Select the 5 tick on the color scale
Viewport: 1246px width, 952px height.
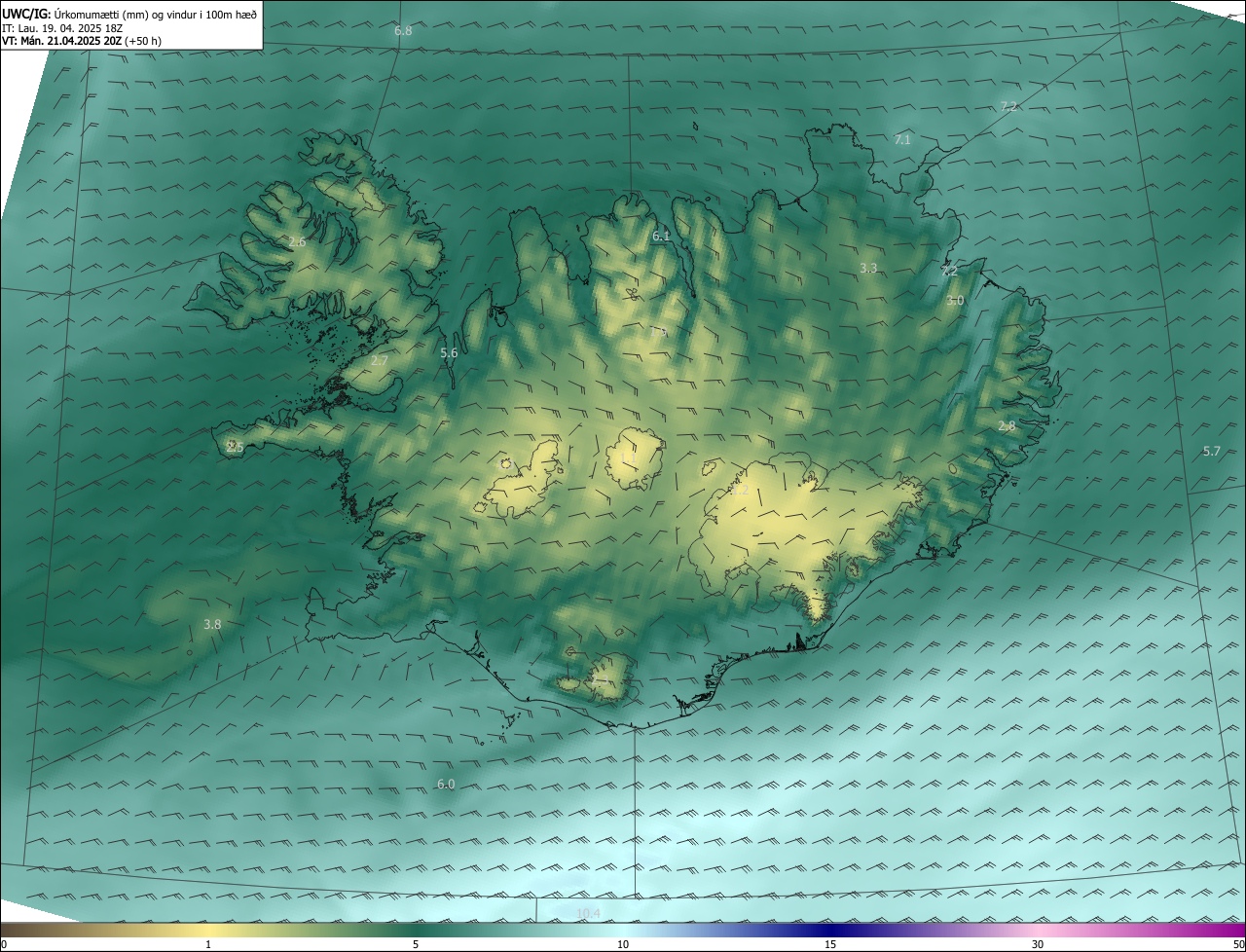(416, 945)
